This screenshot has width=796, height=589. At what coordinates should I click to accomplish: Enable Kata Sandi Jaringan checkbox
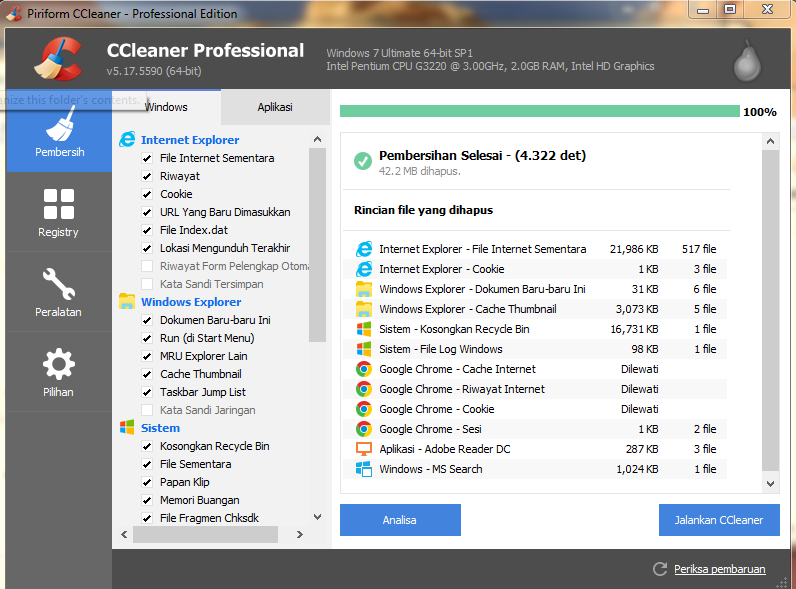point(147,410)
